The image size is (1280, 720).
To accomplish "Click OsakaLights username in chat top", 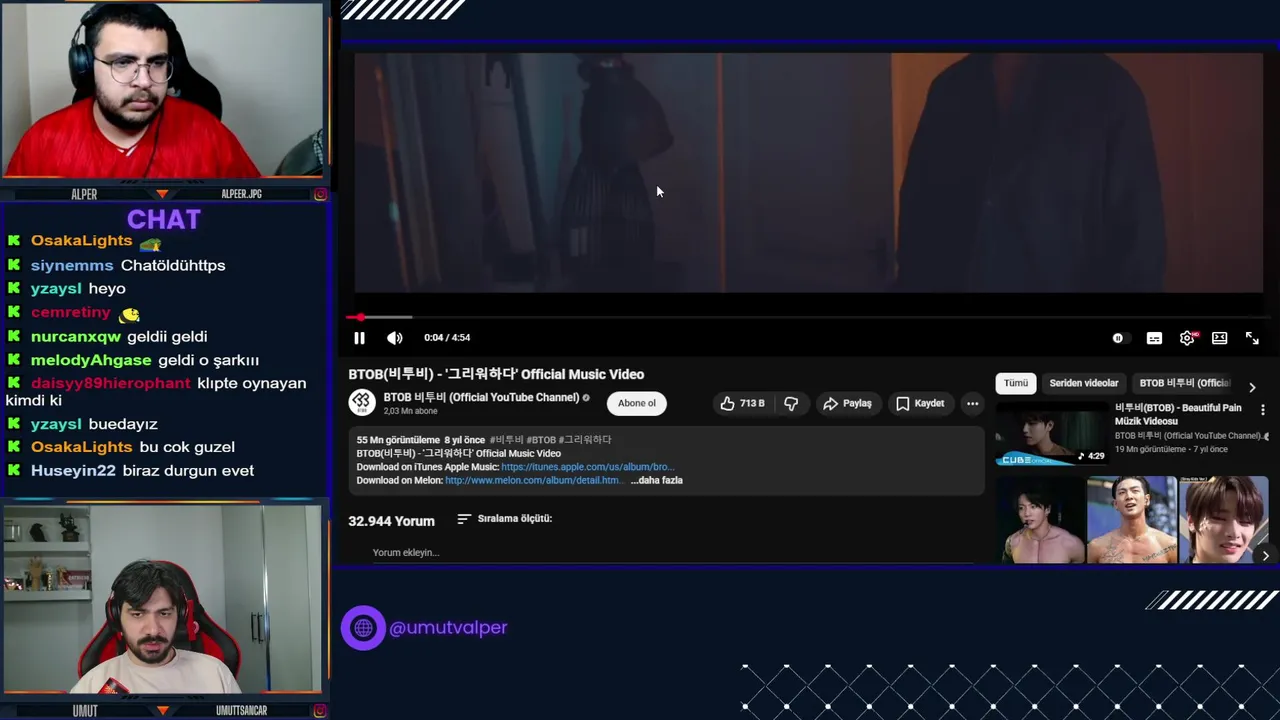I will click(x=81, y=241).
